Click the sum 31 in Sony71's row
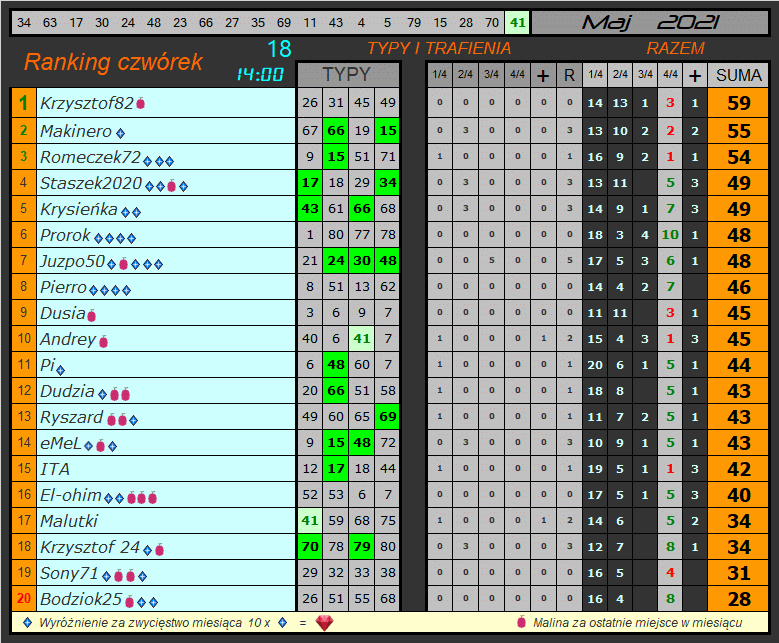The width and height of the screenshot is (779, 643). click(738, 573)
